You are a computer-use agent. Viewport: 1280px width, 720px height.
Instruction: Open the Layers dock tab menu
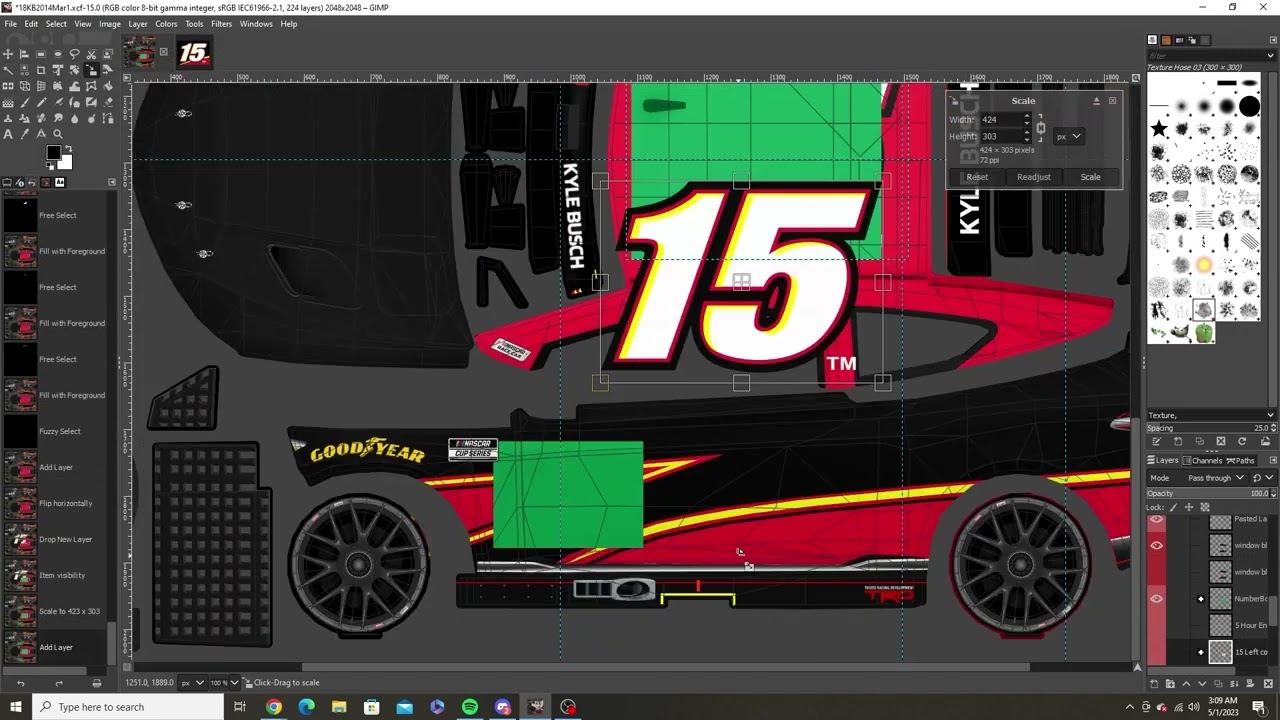1273,460
